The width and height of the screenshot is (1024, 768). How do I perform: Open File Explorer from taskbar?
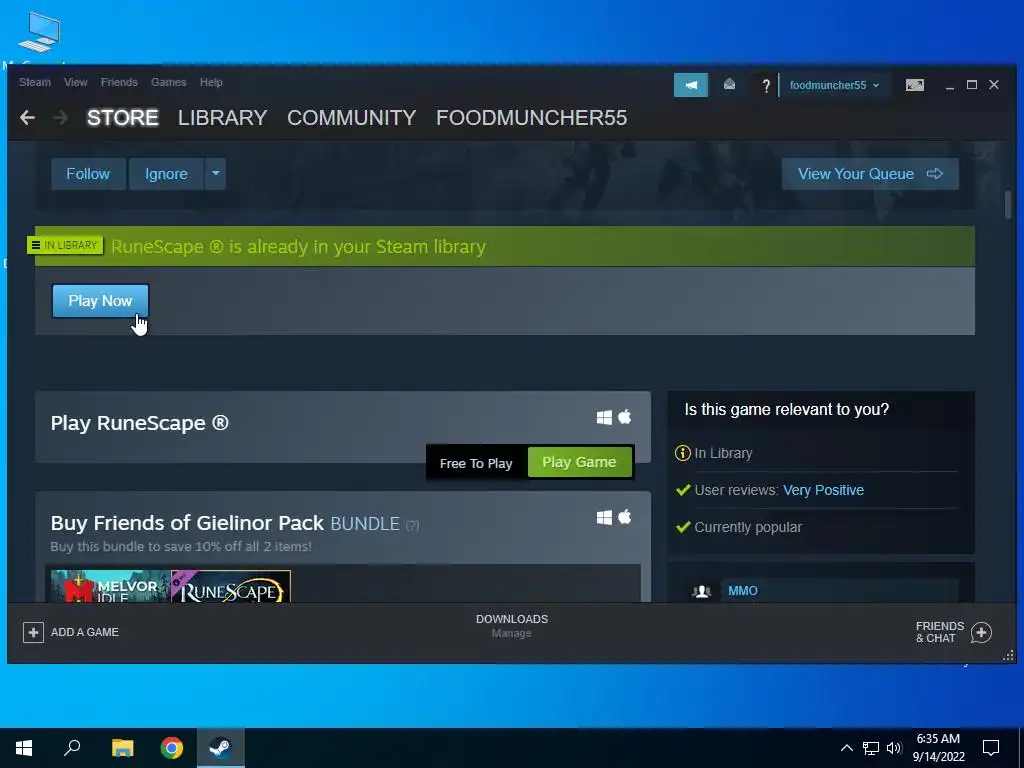(122, 748)
